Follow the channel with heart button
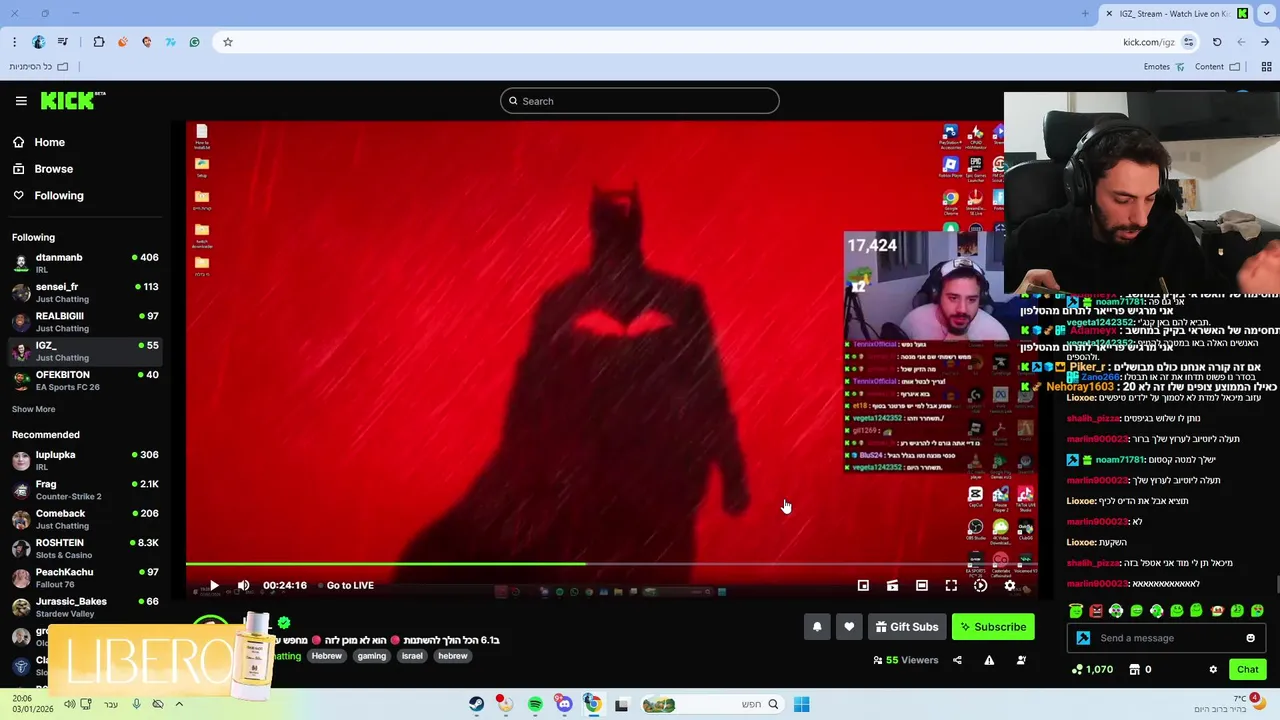The width and height of the screenshot is (1280, 720). coord(849,627)
